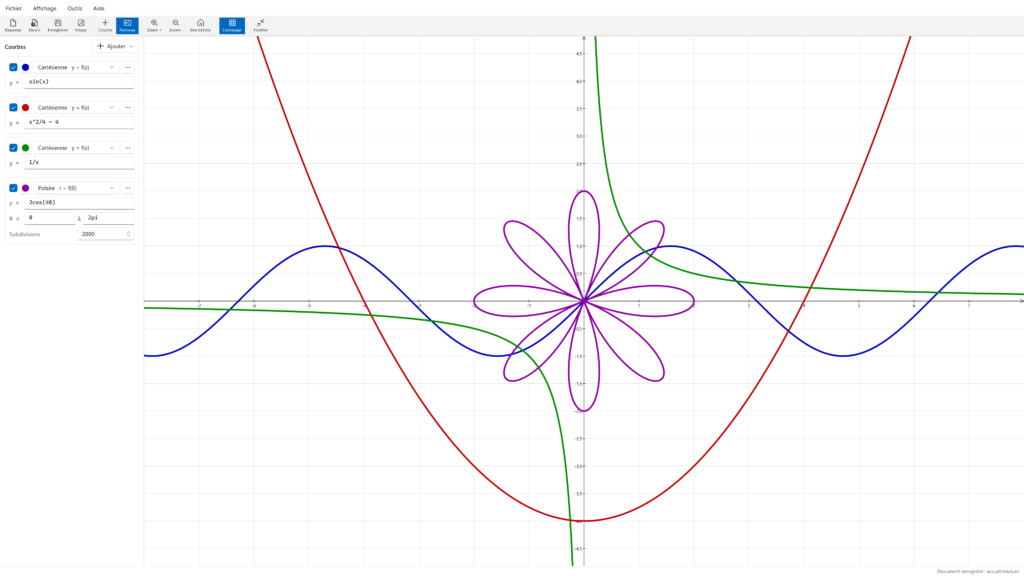Open curve type dropdown for 1/x
Screen dimensions: 1024x576
click(76, 148)
